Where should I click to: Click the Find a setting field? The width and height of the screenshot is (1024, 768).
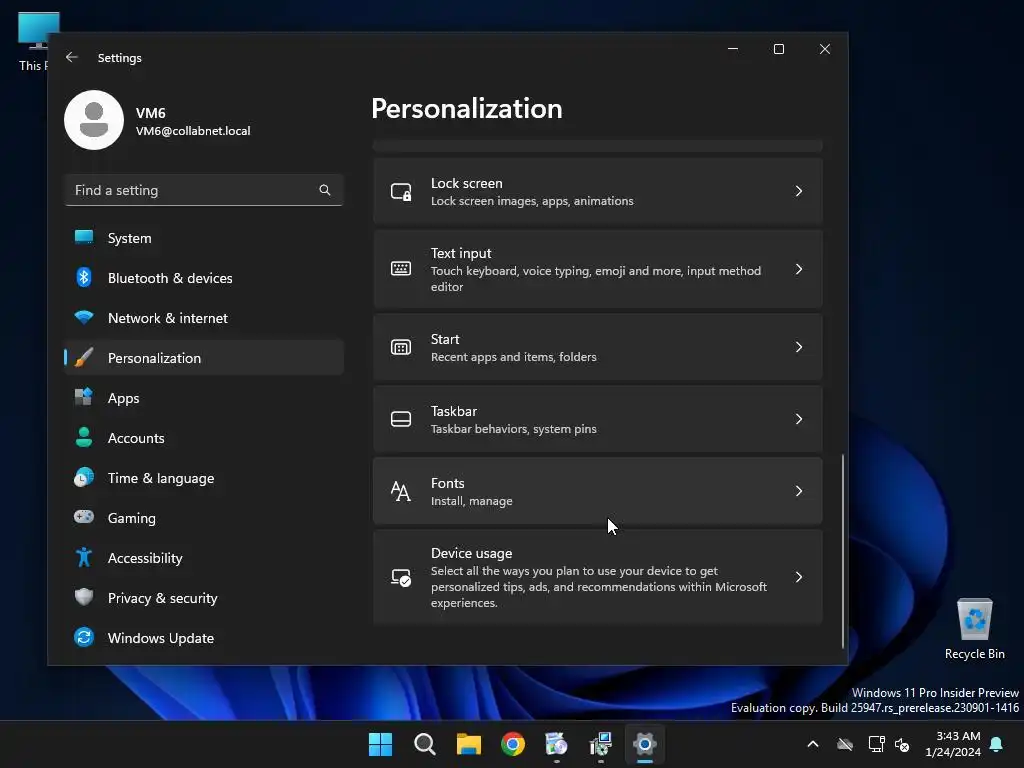click(x=204, y=190)
